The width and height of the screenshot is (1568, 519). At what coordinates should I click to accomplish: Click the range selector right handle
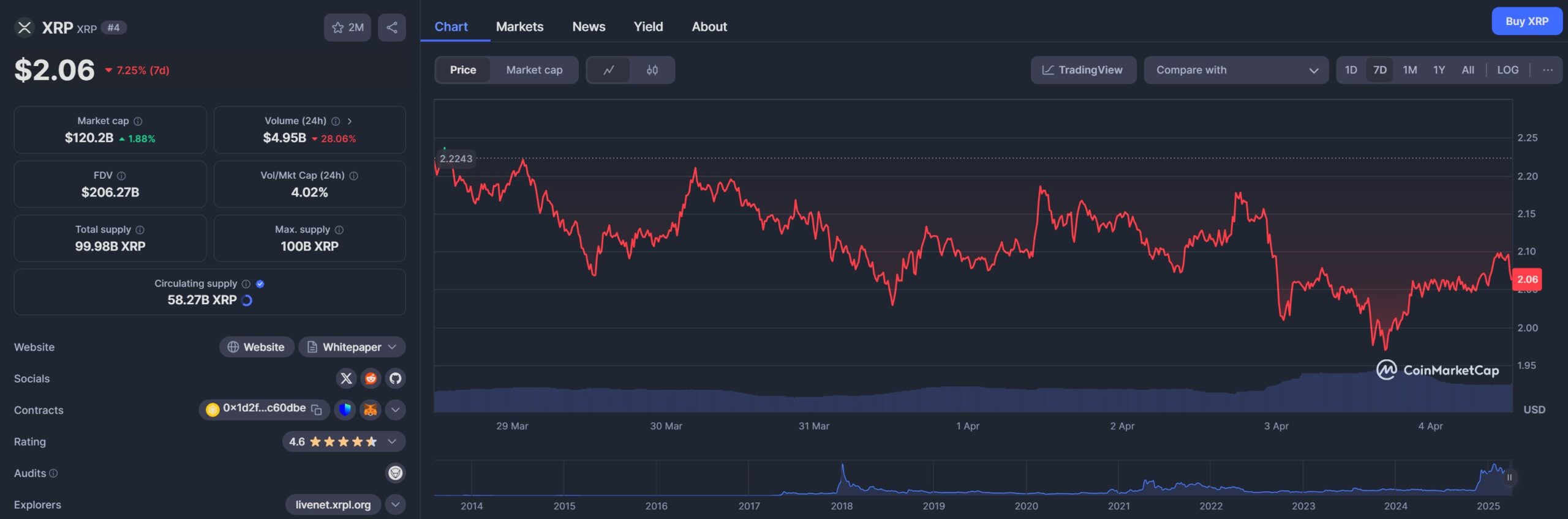(x=1509, y=477)
